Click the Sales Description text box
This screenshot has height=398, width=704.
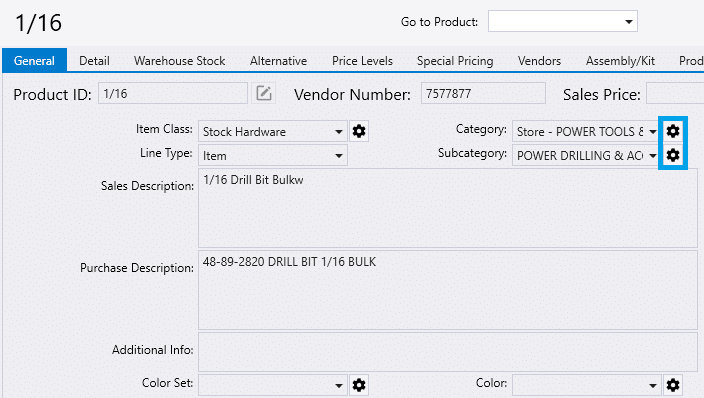448,208
